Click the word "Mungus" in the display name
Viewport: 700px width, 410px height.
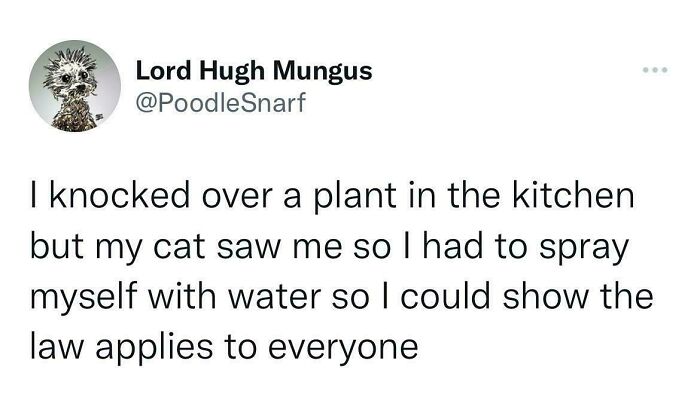click(x=322, y=72)
